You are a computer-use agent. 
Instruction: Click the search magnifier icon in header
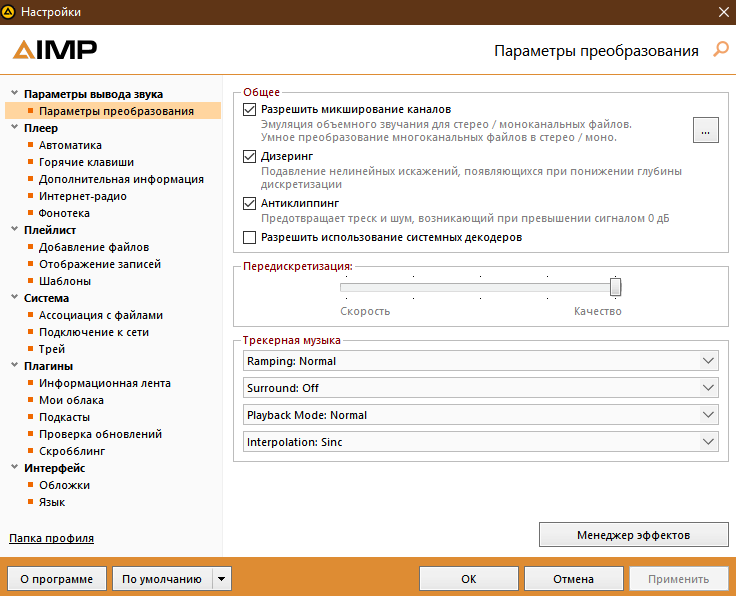coord(720,49)
